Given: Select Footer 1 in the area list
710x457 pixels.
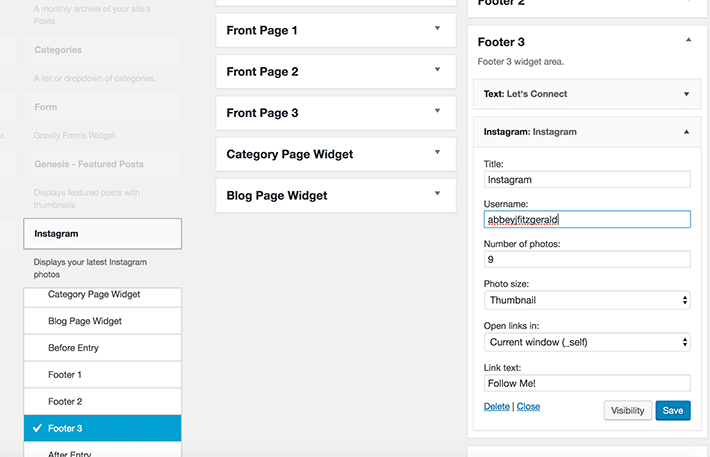Looking at the screenshot, I should [x=102, y=375].
